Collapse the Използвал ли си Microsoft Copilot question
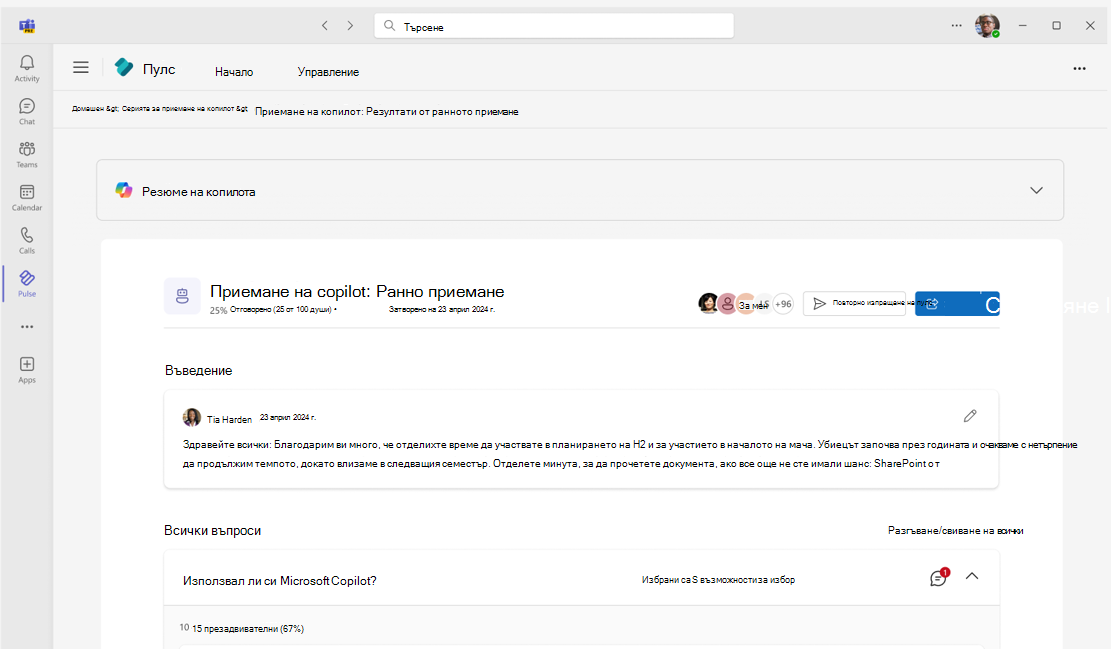Screen dimensions: 1111x649 point(971,577)
